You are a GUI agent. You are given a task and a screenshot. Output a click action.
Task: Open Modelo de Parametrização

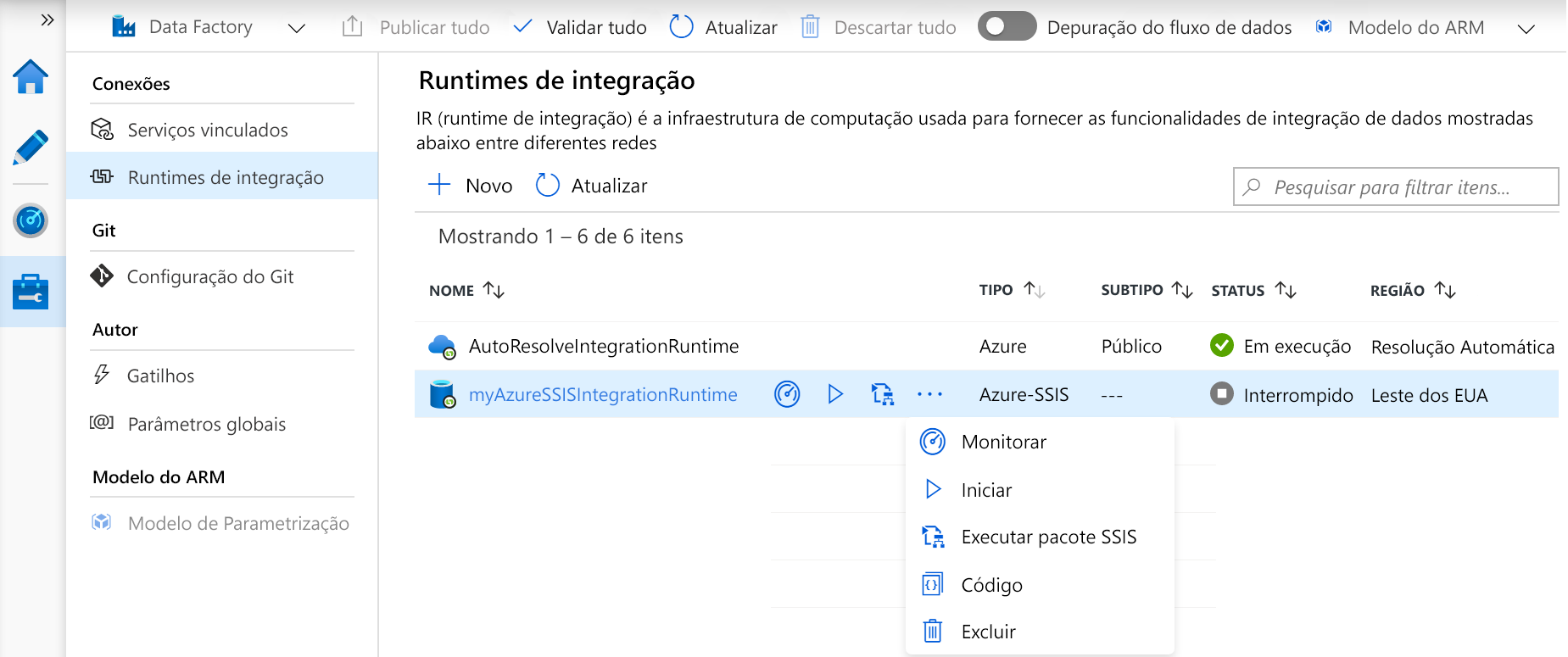[x=222, y=523]
